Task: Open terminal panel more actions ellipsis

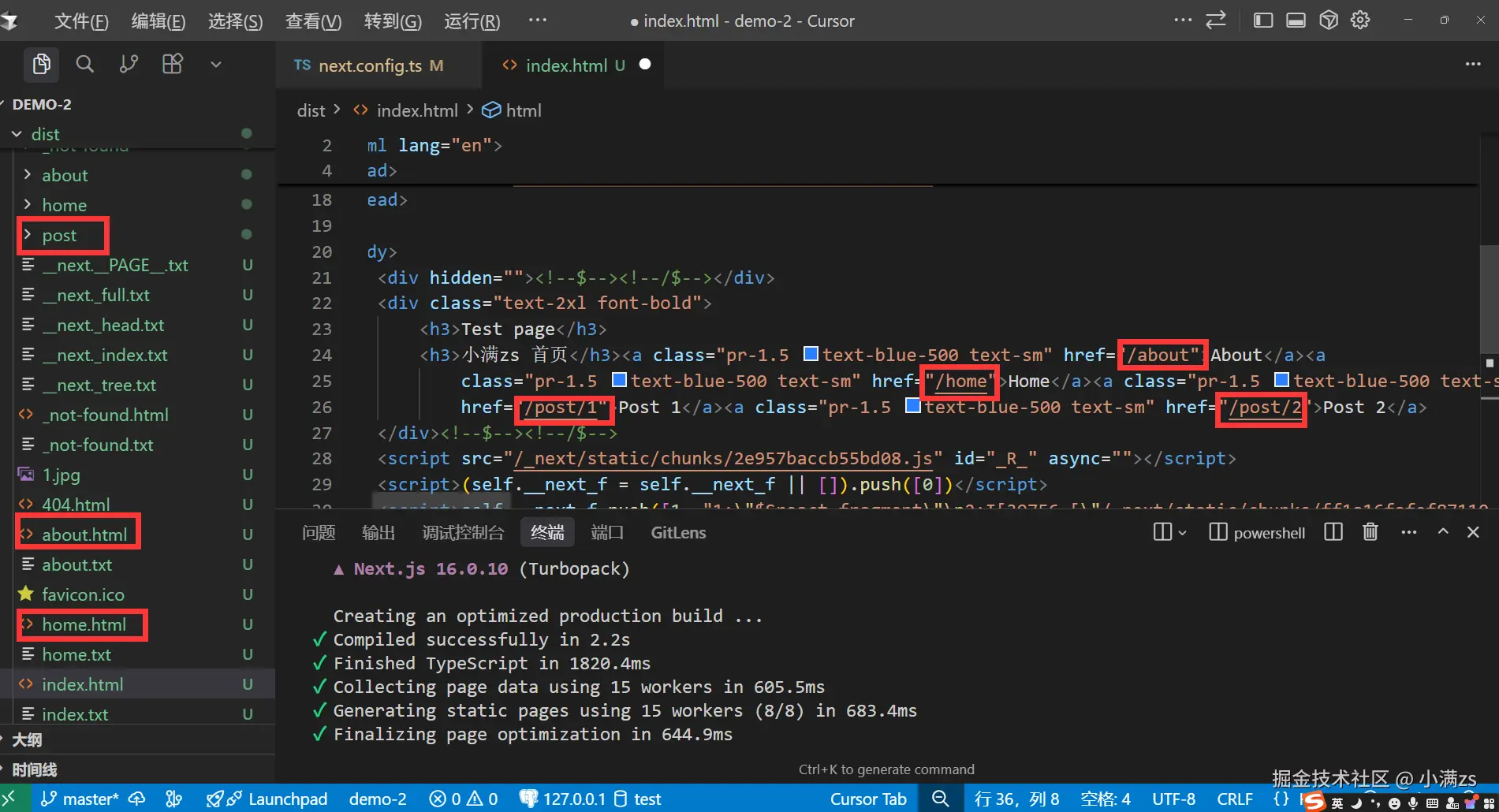Action: (1409, 532)
